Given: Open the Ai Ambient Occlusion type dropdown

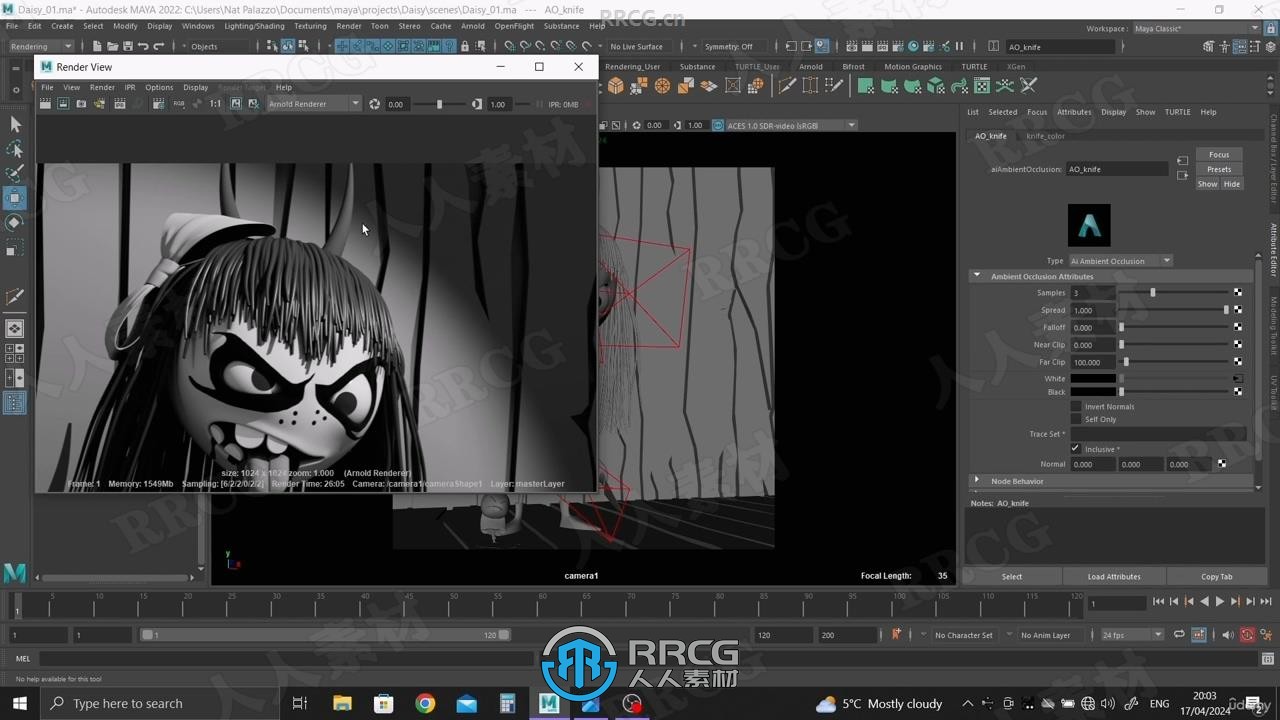Looking at the screenshot, I should [x=1120, y=261].
